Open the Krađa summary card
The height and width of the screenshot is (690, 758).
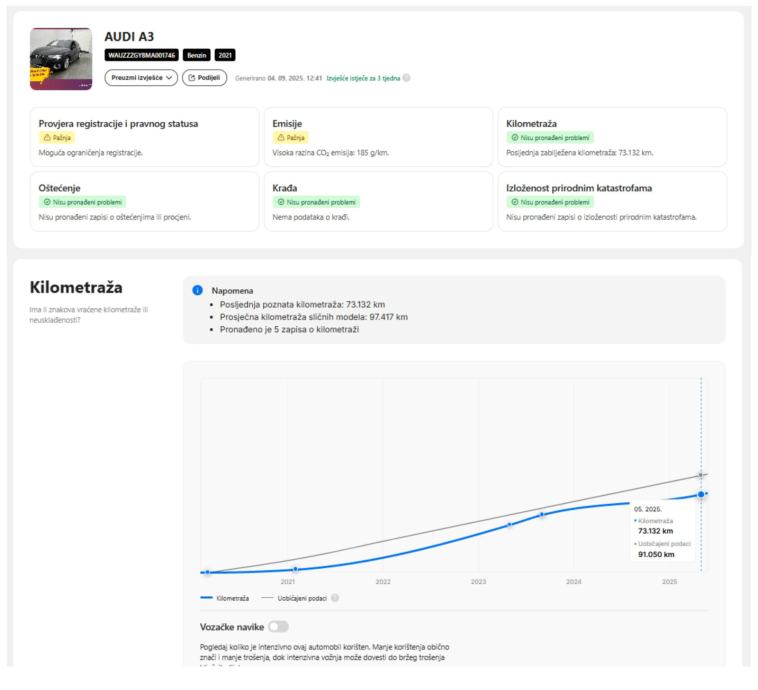(378, 201)
